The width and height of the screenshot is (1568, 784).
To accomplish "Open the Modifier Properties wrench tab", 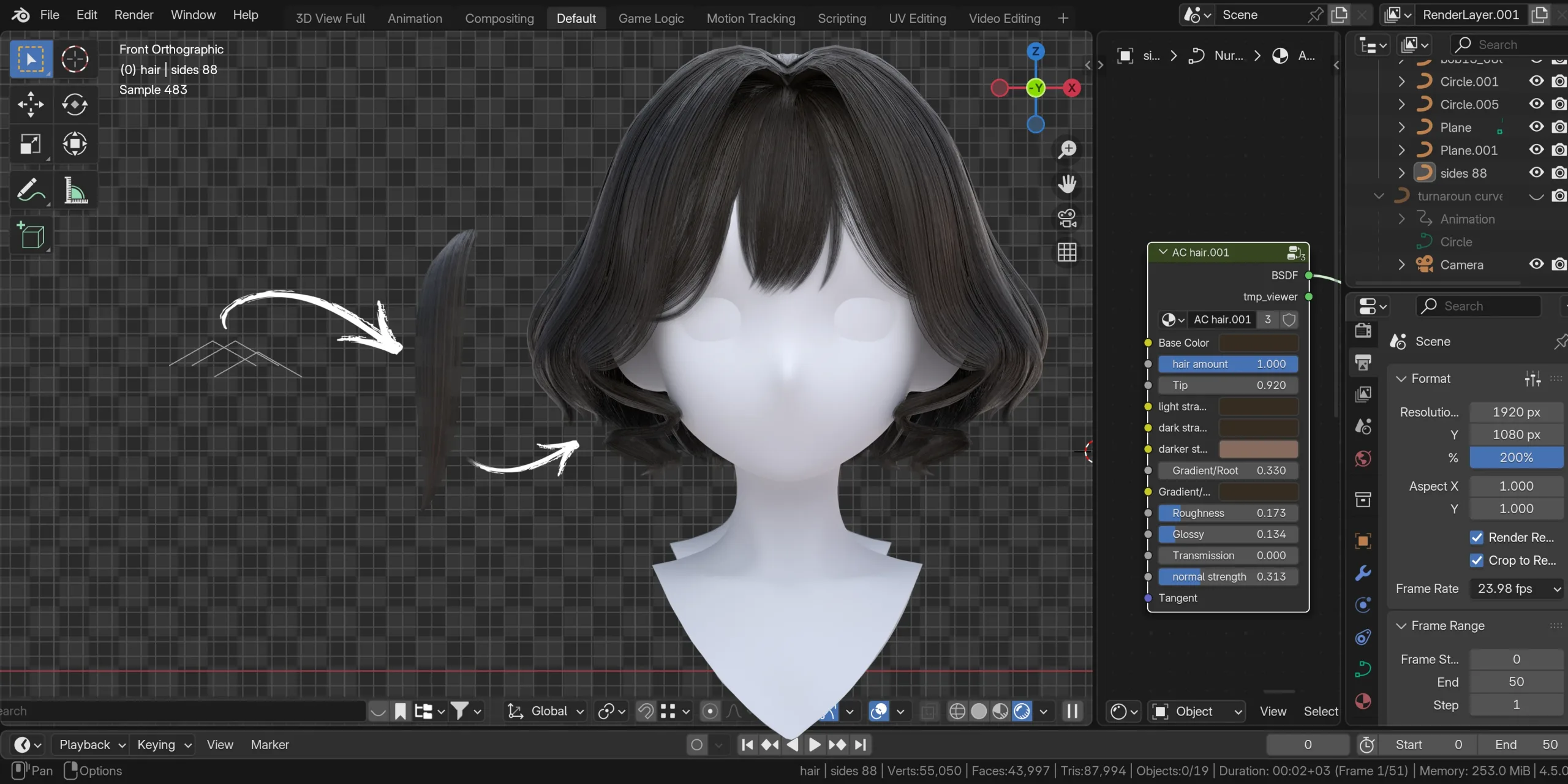I will [1363, 572].
